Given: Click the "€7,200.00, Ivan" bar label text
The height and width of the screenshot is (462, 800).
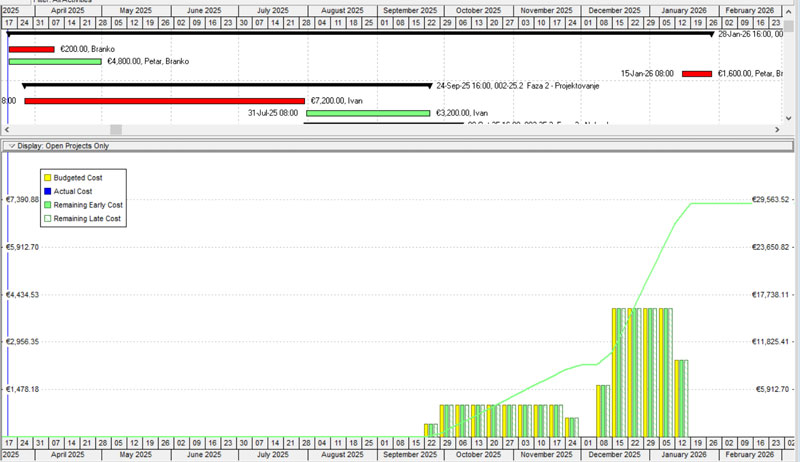Looking at the screenshot, I should click(x=337, y=101).
